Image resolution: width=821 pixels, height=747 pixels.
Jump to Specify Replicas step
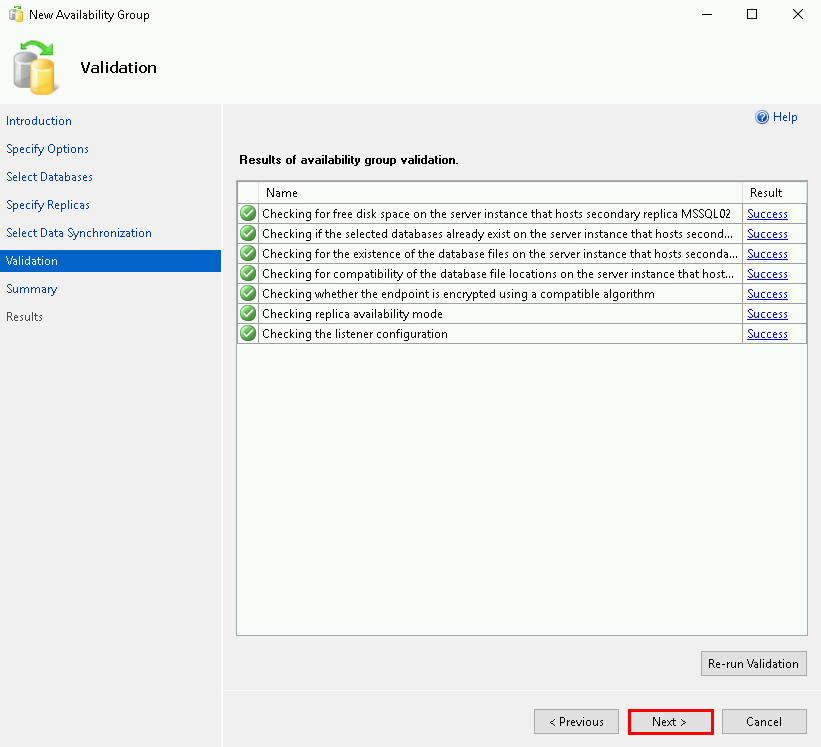(48, 205)
